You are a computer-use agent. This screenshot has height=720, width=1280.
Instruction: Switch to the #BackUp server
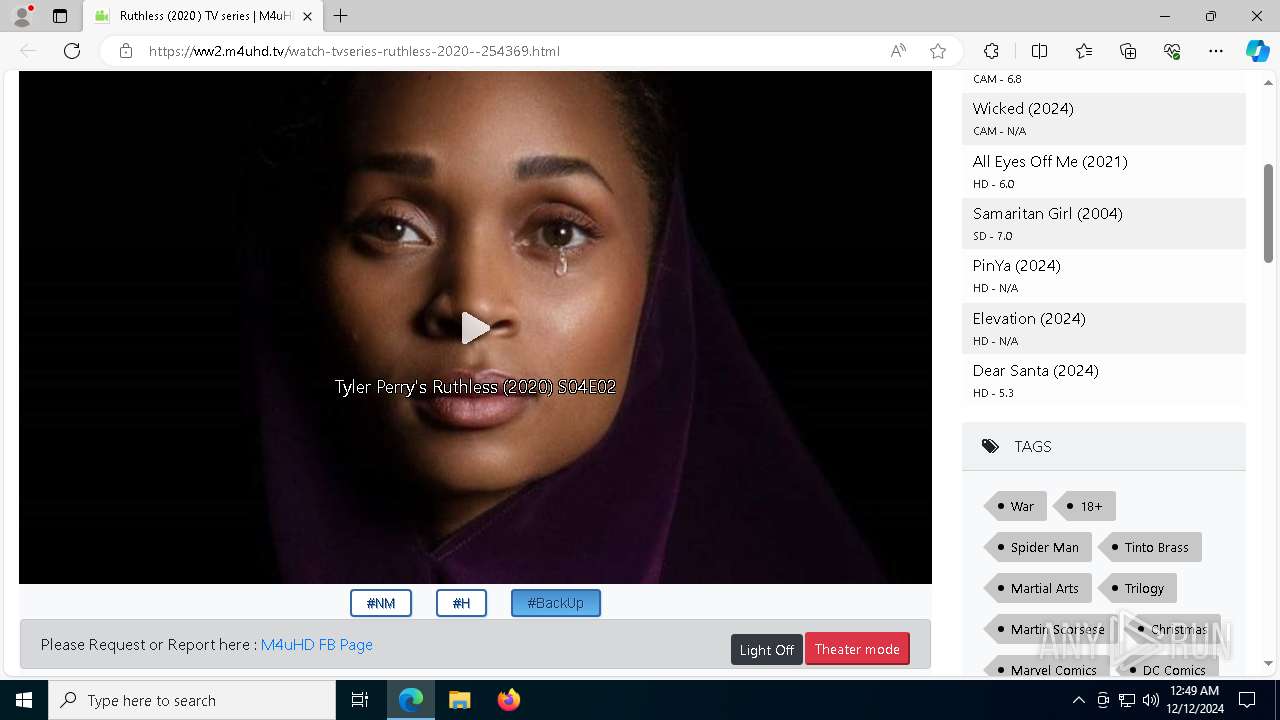(555, 603)
